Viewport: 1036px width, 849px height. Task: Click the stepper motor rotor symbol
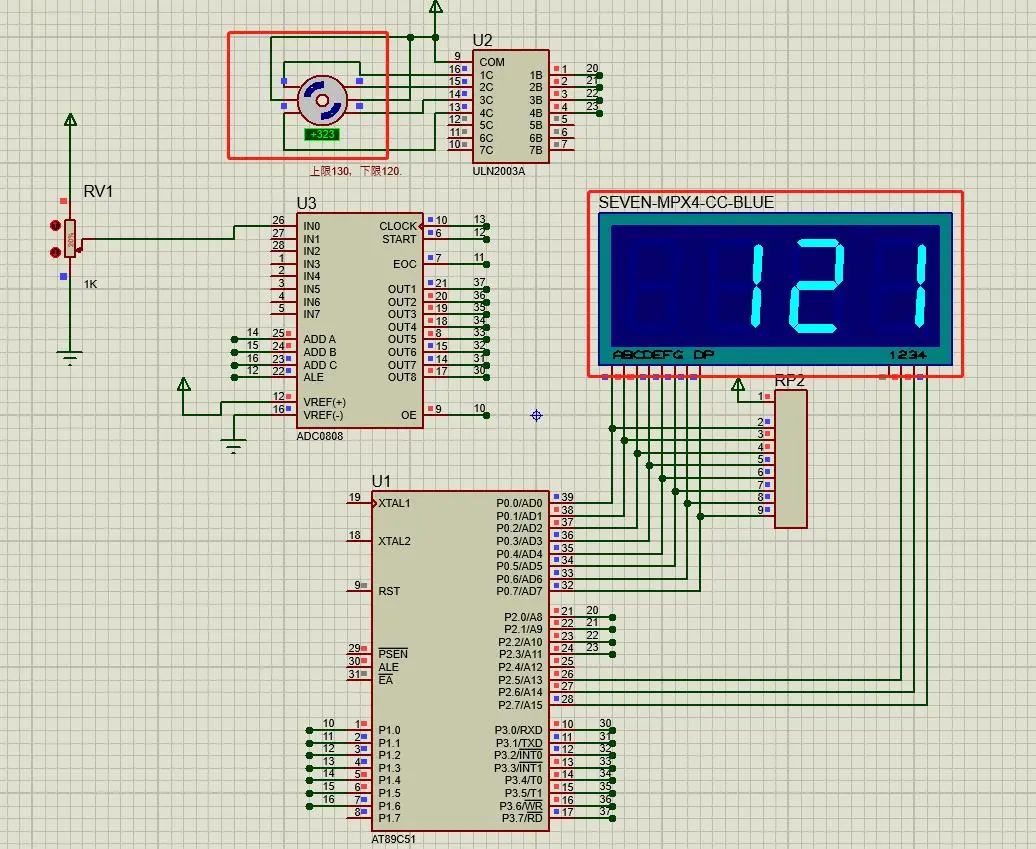(322, 100)
